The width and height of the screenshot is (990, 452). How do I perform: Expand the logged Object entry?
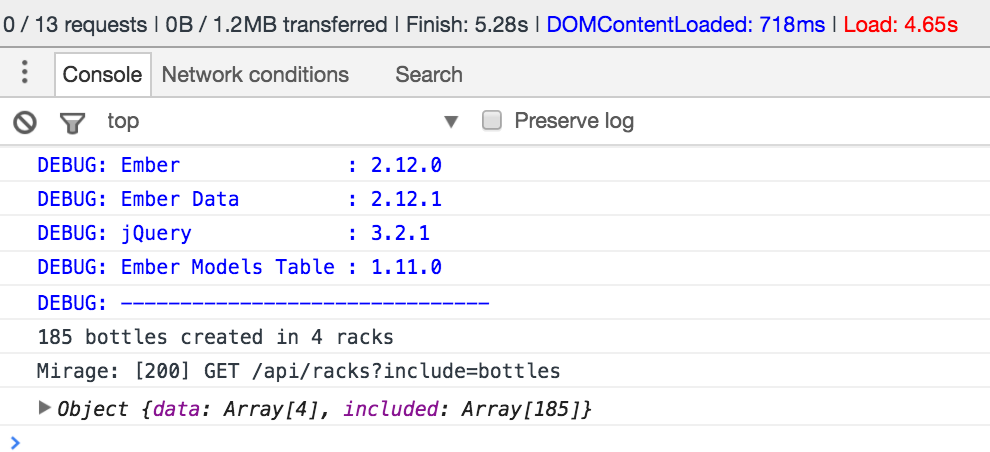(44, 408)
